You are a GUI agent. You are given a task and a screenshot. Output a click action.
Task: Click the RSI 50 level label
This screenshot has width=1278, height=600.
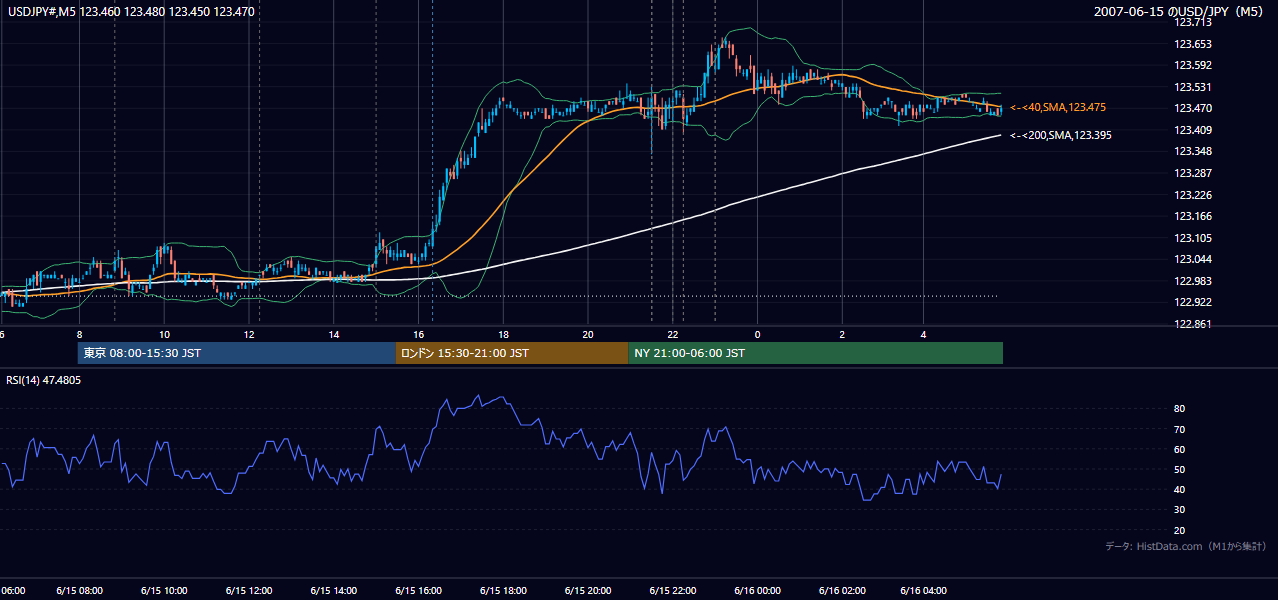(x=1180, y=469)
